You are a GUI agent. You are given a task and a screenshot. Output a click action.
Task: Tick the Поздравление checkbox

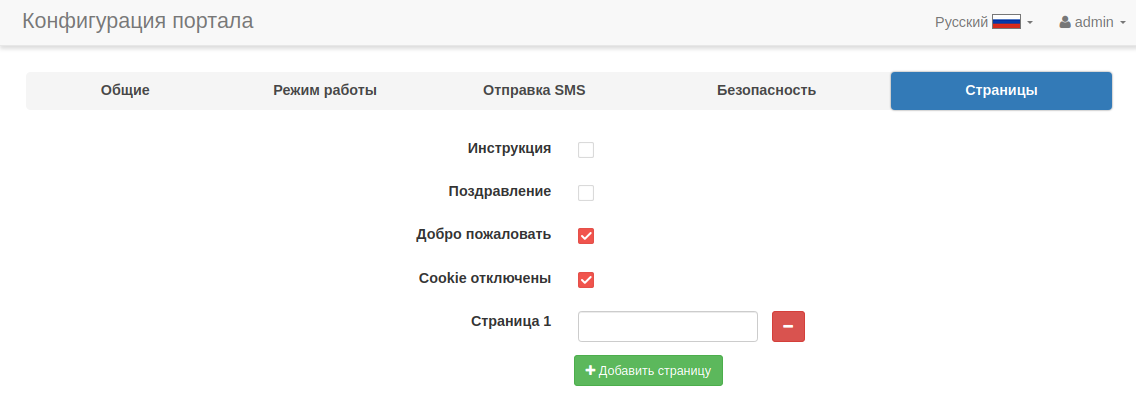[x=586, y=193]
